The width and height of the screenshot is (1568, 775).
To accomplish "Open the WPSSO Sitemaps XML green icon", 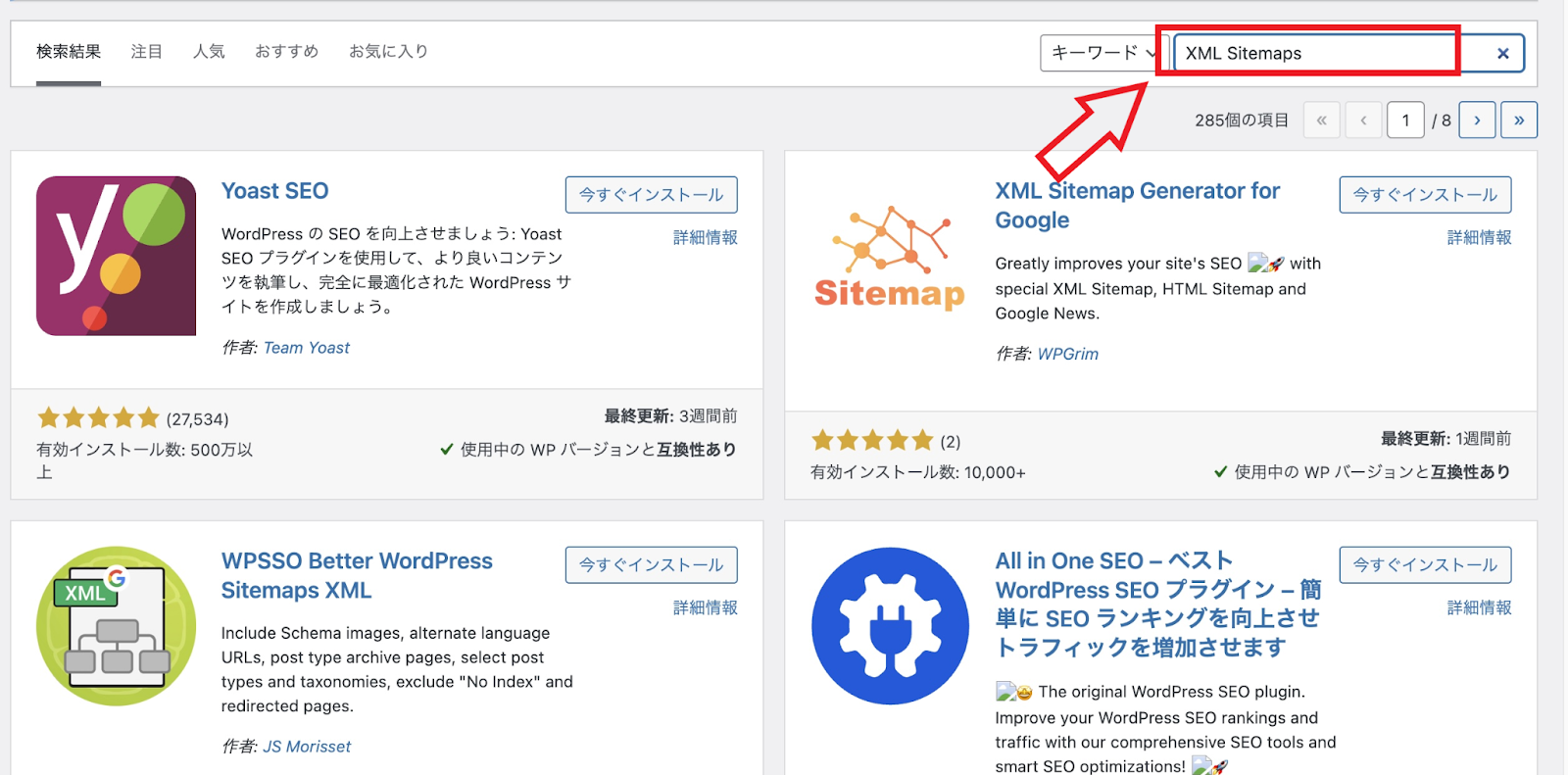I will coord(116,626).
